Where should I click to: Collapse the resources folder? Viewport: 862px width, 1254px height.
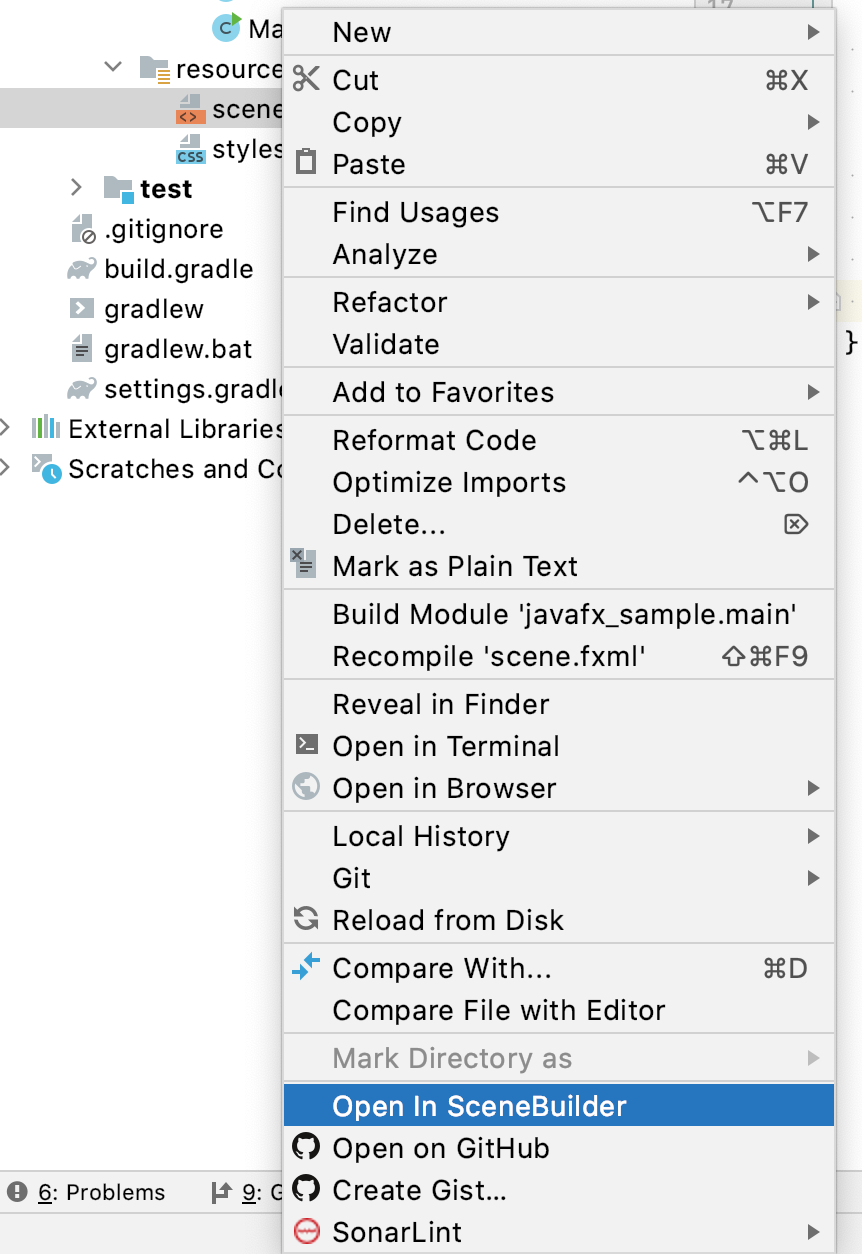click(x=113, y=68)
